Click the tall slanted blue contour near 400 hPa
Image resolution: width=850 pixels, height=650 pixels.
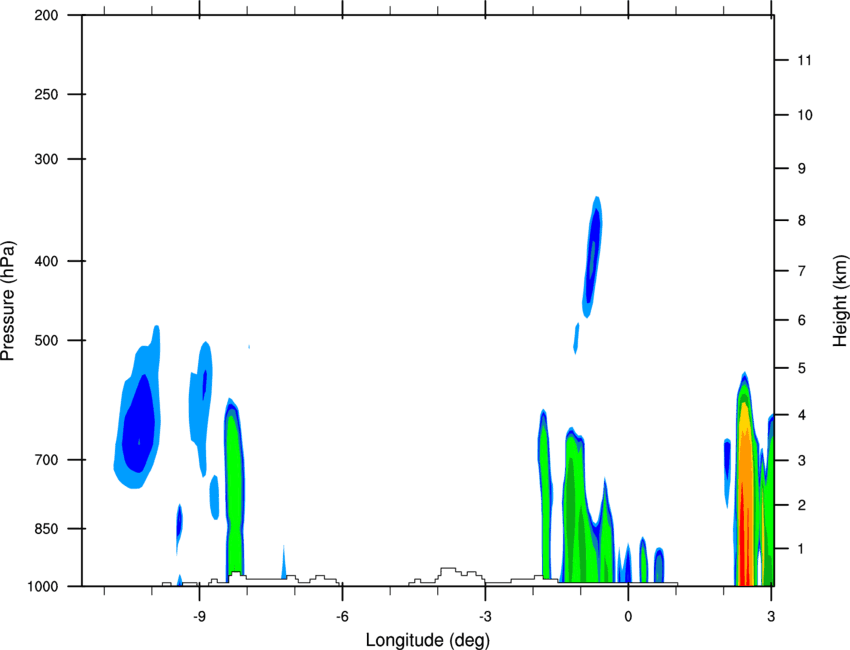(593, 258)
